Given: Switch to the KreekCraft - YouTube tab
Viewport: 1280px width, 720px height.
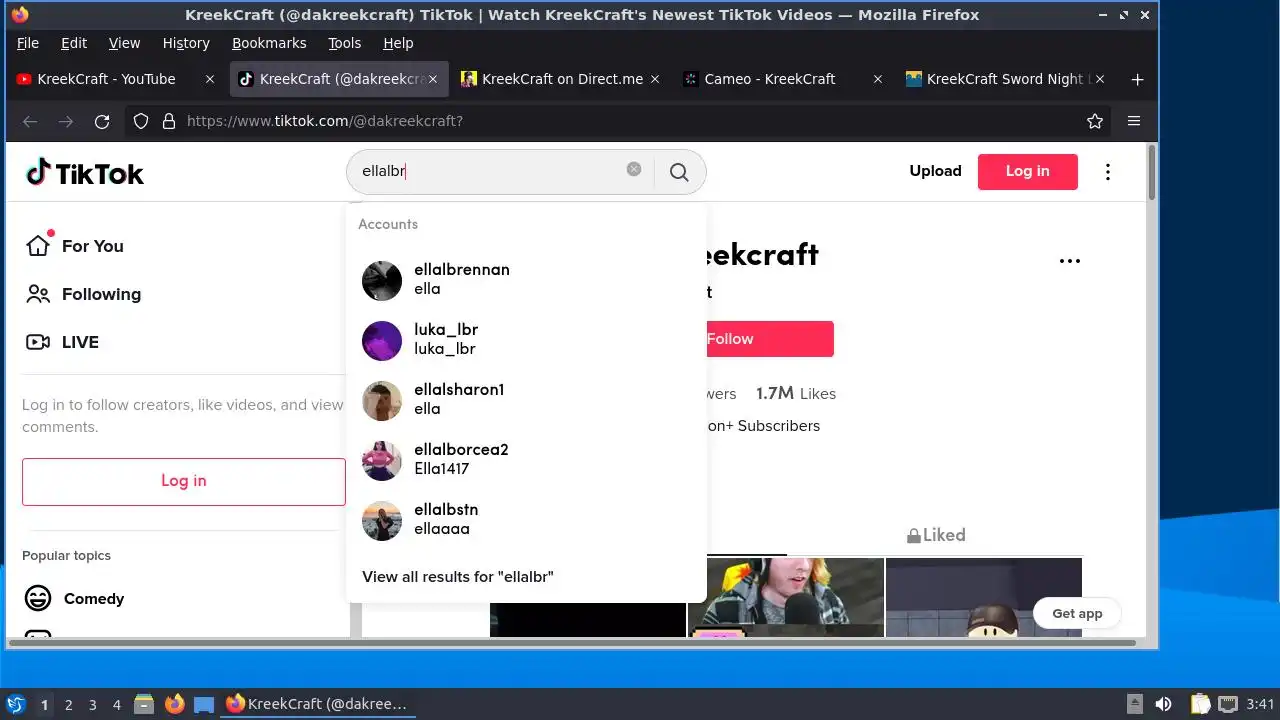Looking at the screenshot, I should [106, 79].
